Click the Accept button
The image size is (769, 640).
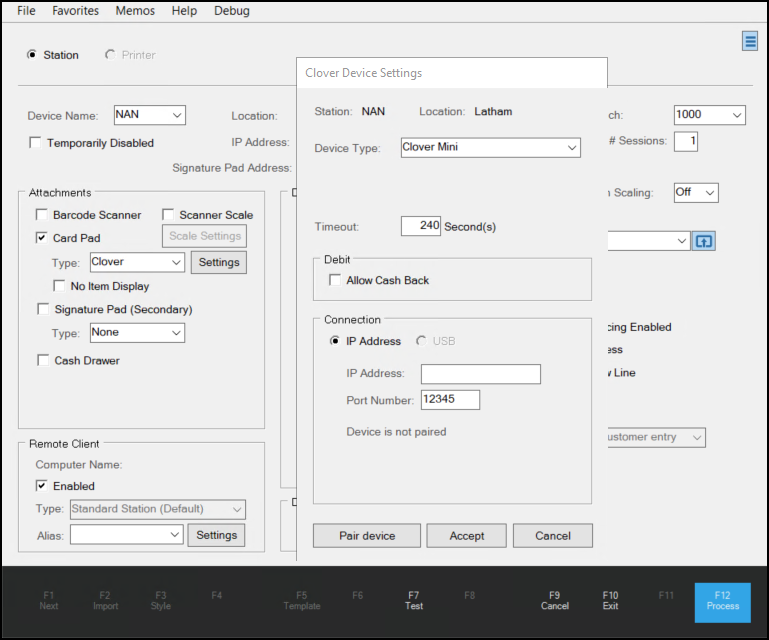pos(466,536)
